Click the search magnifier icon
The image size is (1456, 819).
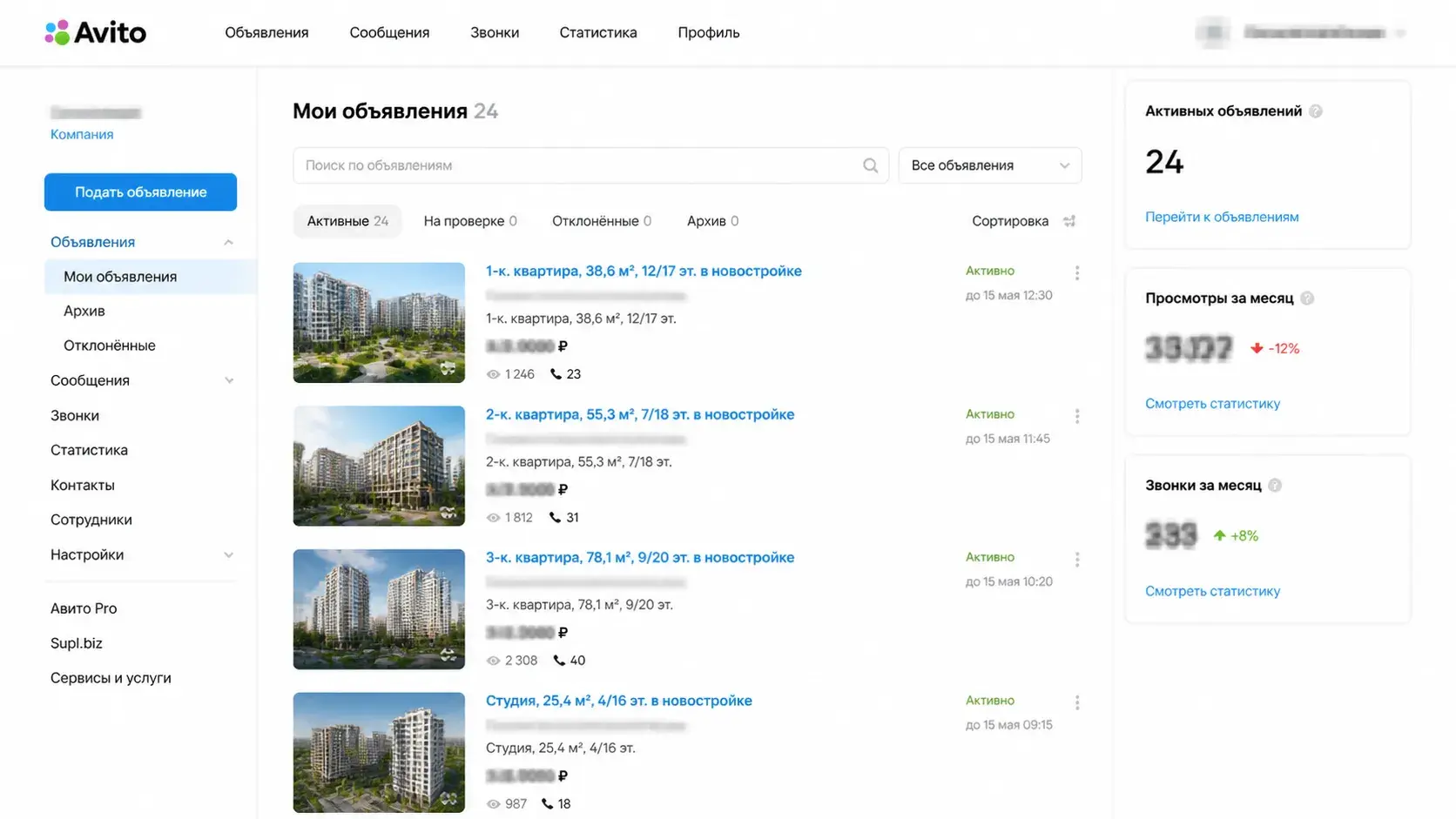coord(870,165)
